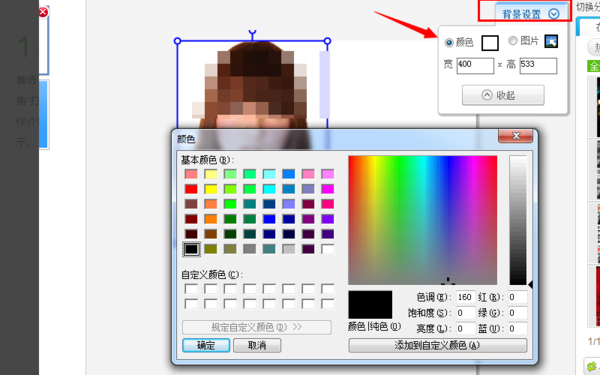Select the first empty custom color slot

tap(191, 289)
